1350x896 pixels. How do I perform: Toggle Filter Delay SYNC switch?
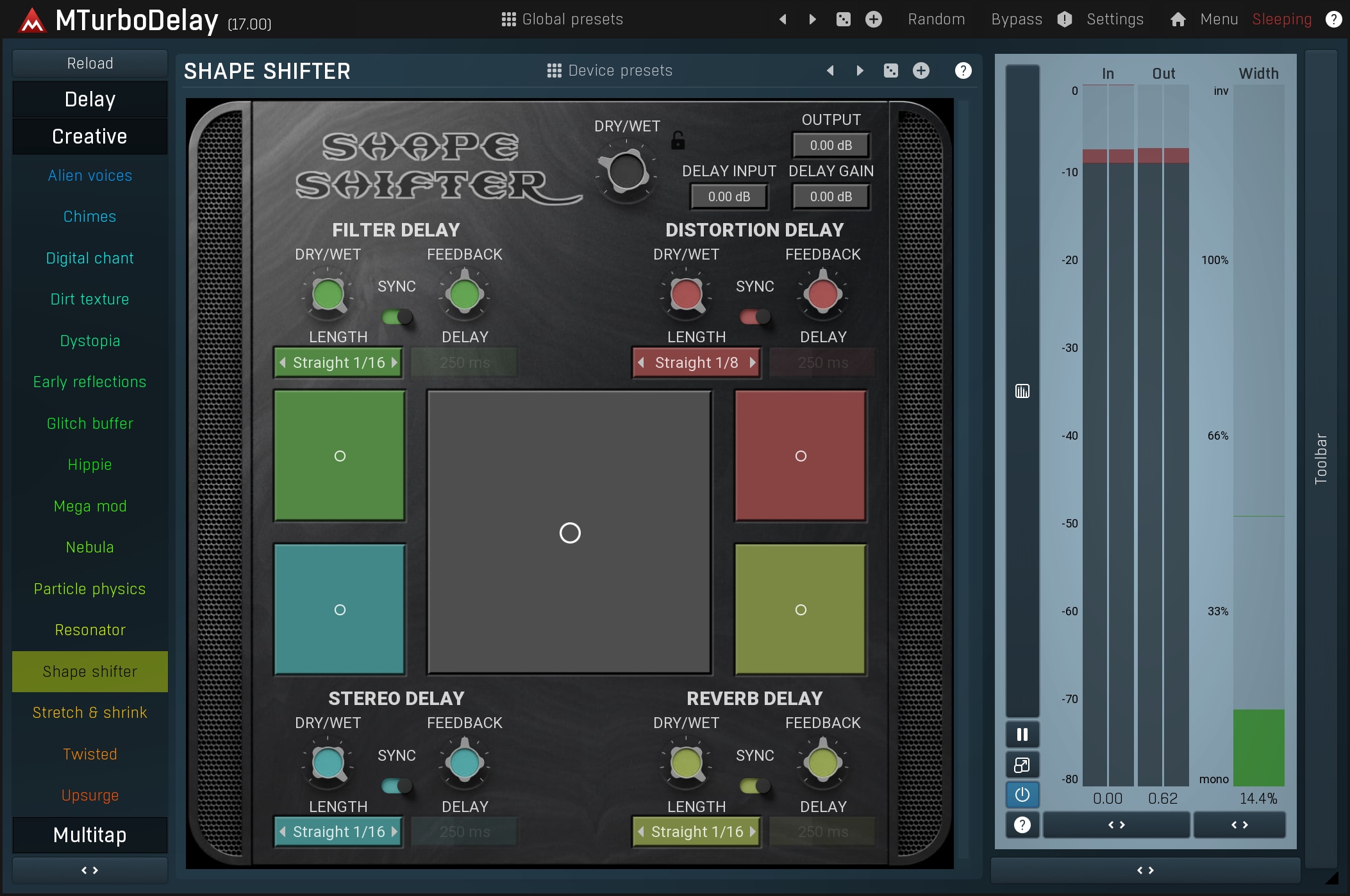(397, 317)
